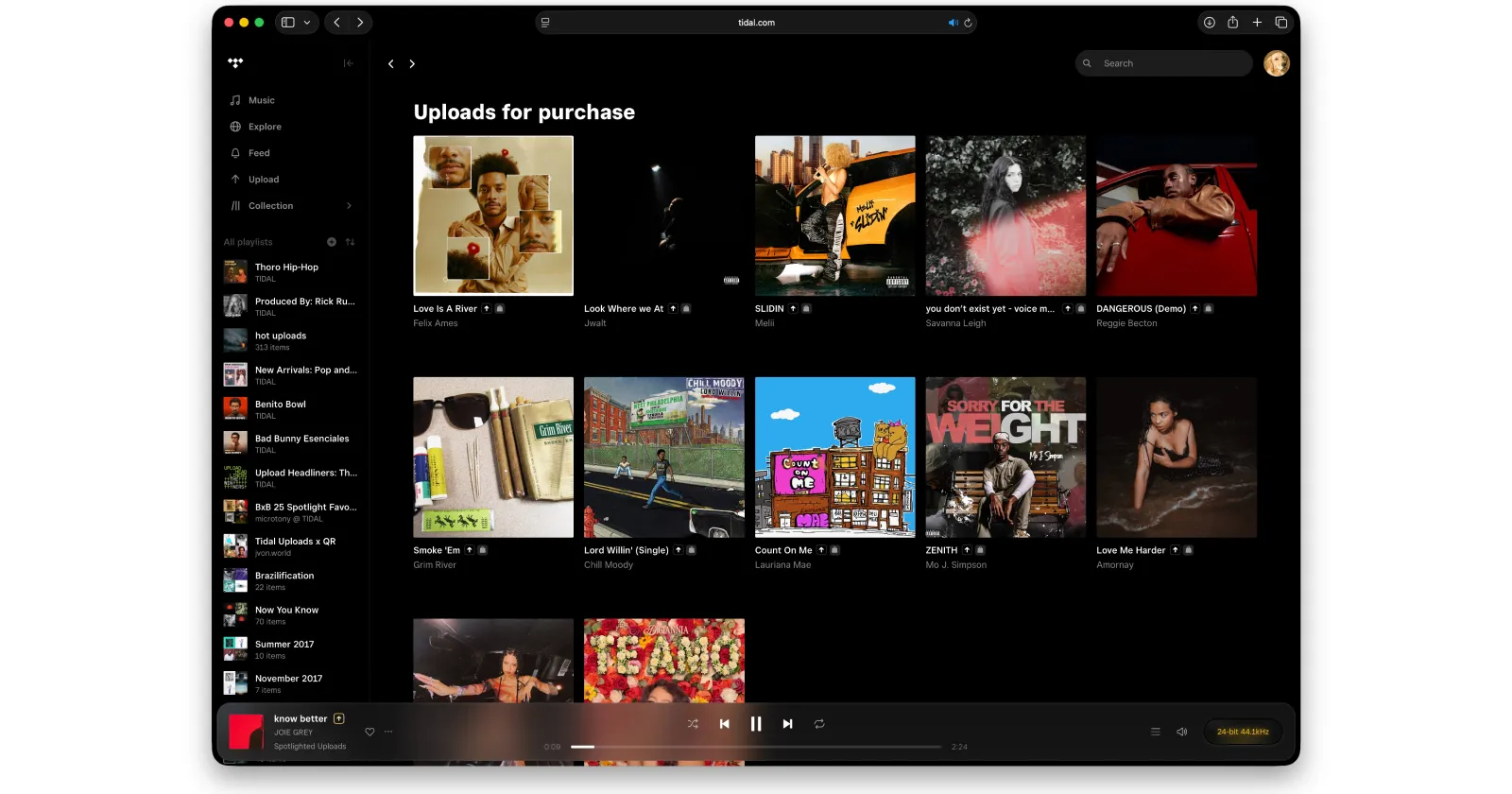Sort playlists with the sort icon

[x=351, y=242]
